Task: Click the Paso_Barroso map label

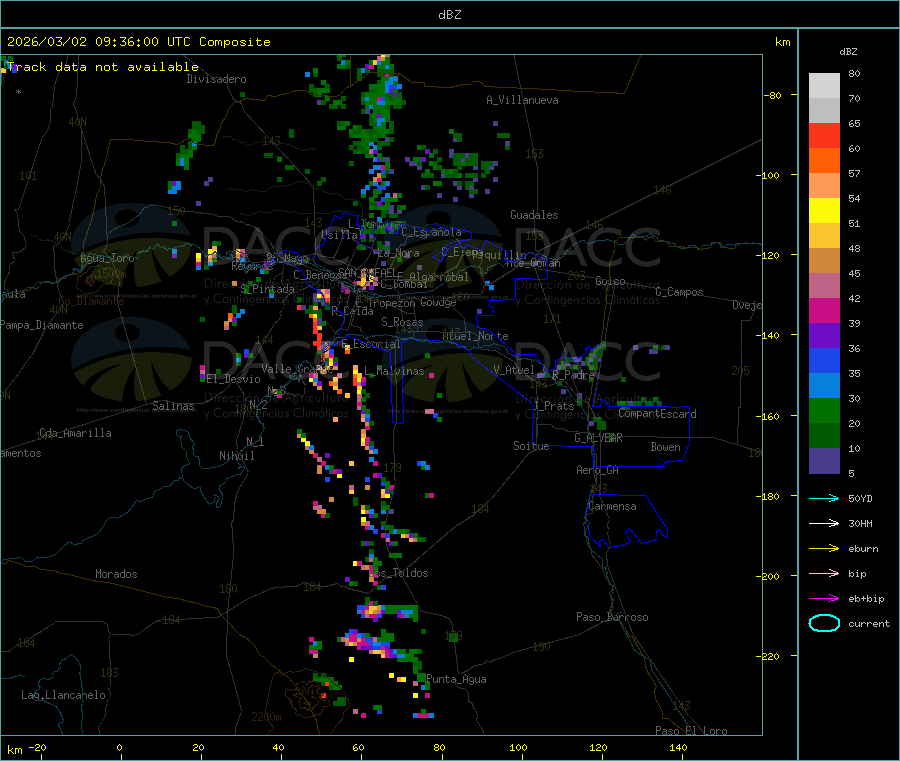Action: click(612, 617)
